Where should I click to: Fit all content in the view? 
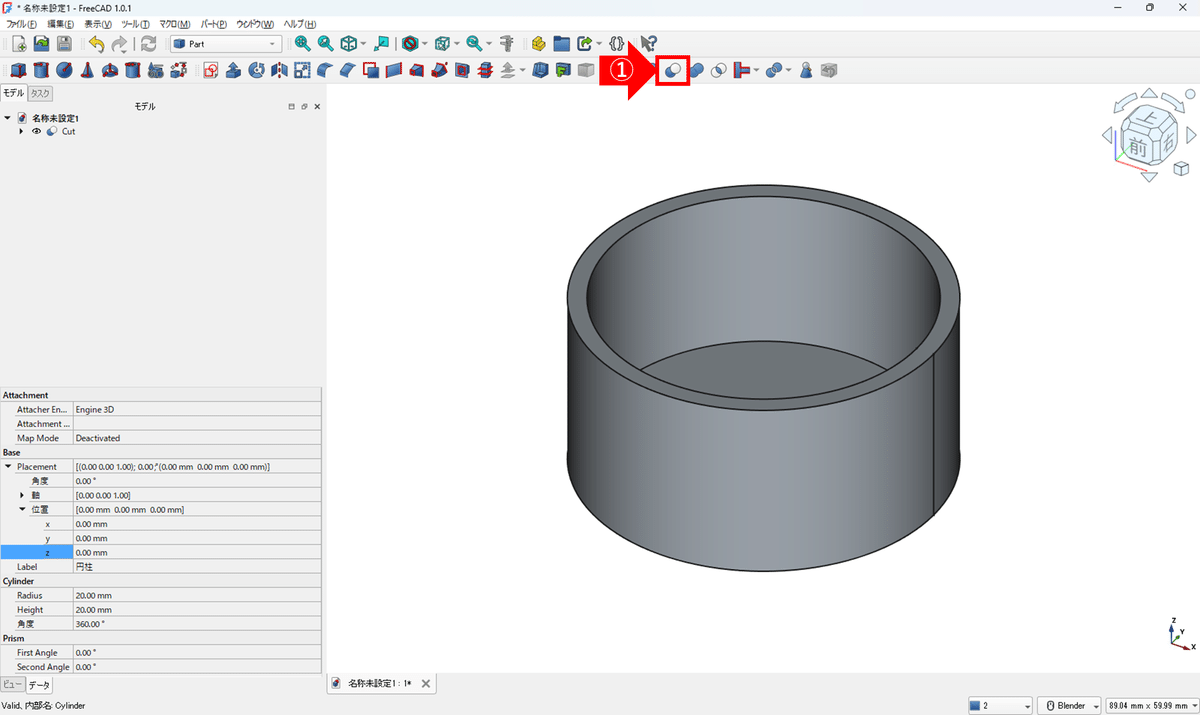tap(302, 44)
